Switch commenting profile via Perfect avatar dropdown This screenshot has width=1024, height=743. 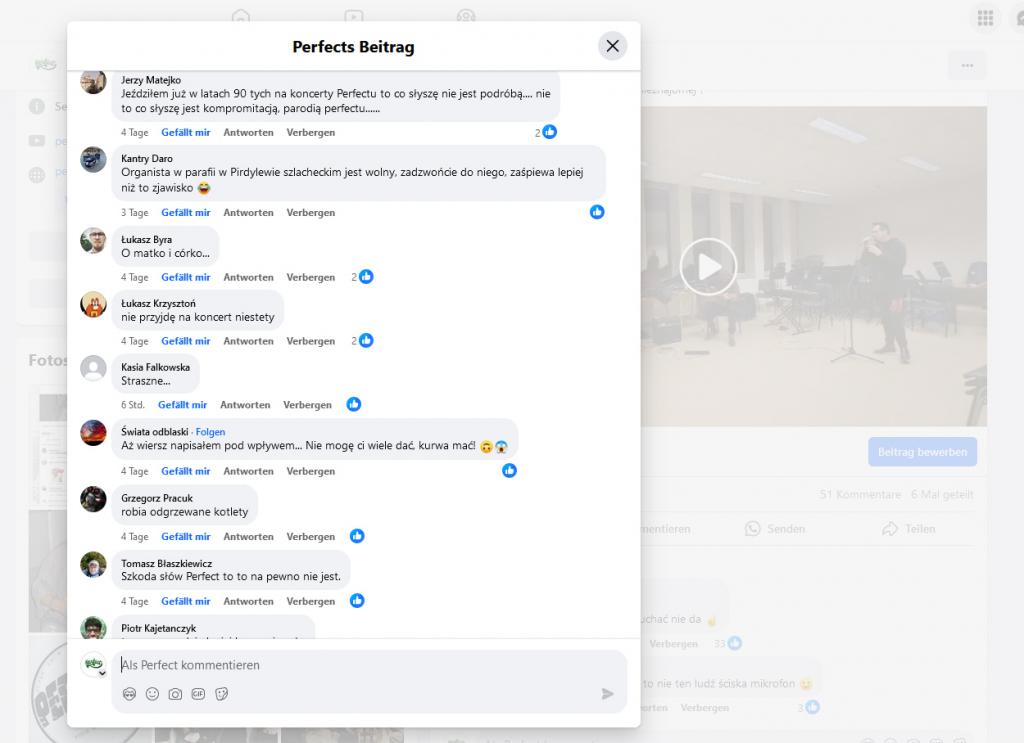pos(94,665)
